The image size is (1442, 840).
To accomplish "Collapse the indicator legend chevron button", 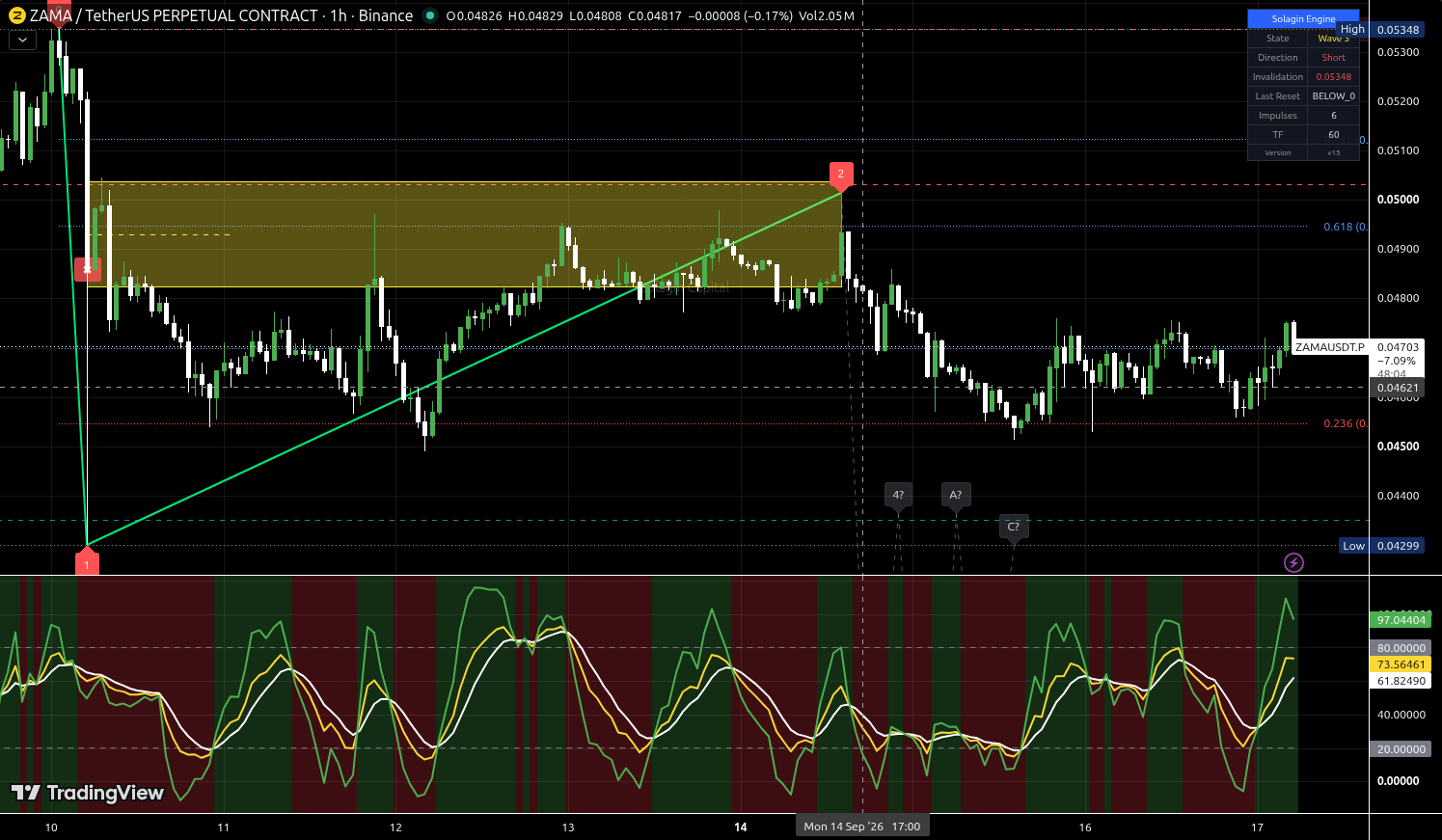I will [22, 41].
